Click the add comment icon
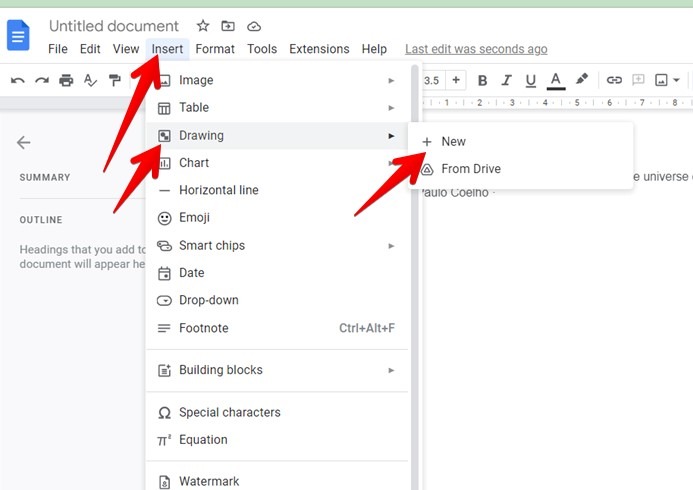Screen dimensions: 693x490 tap(638, 80)
